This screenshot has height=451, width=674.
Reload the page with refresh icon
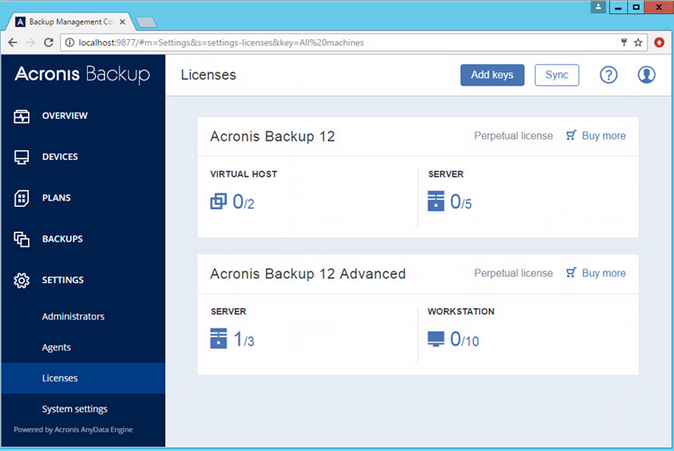tap(49, 43)
